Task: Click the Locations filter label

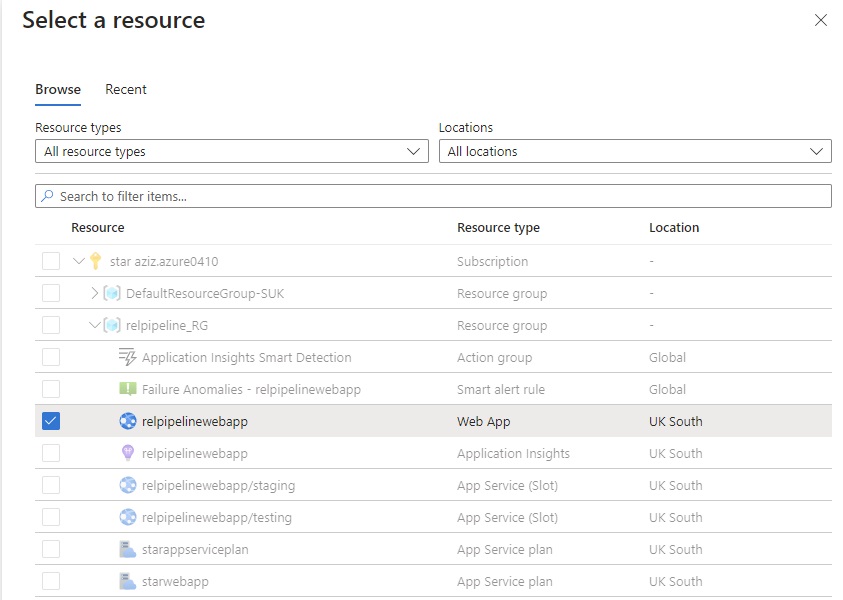Action: (466, 127)
